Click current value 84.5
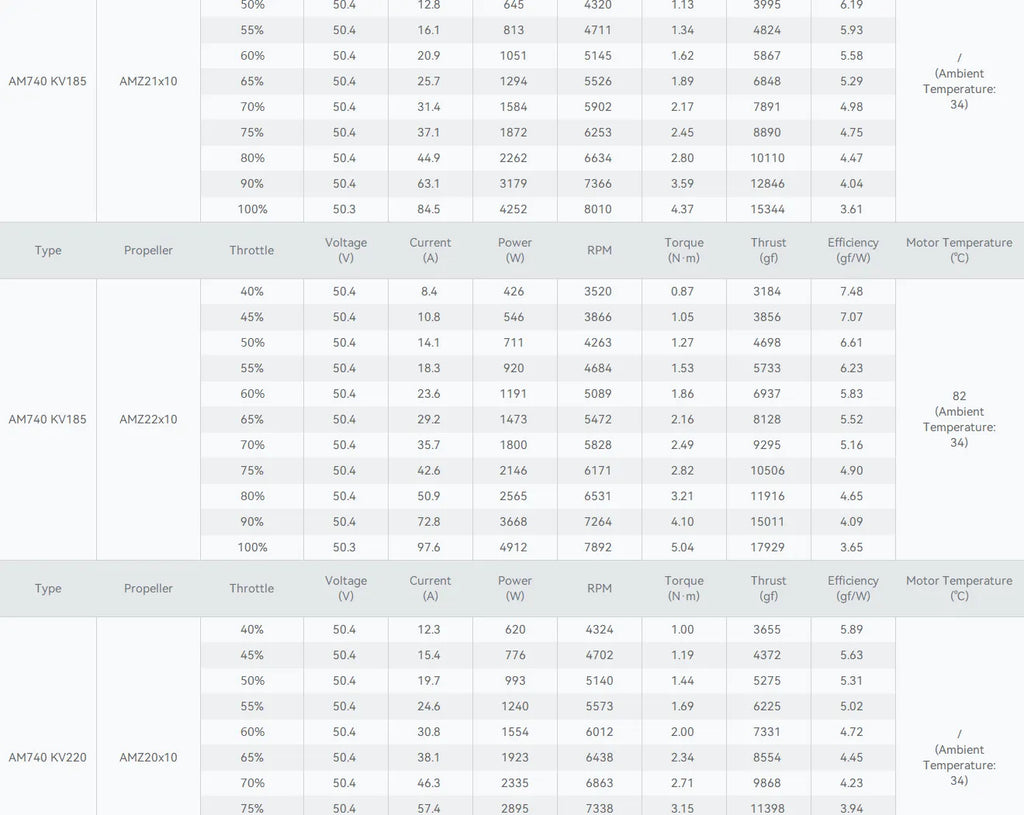The image size is (1024, 815). pyautogui.click(x=429, y=209)
